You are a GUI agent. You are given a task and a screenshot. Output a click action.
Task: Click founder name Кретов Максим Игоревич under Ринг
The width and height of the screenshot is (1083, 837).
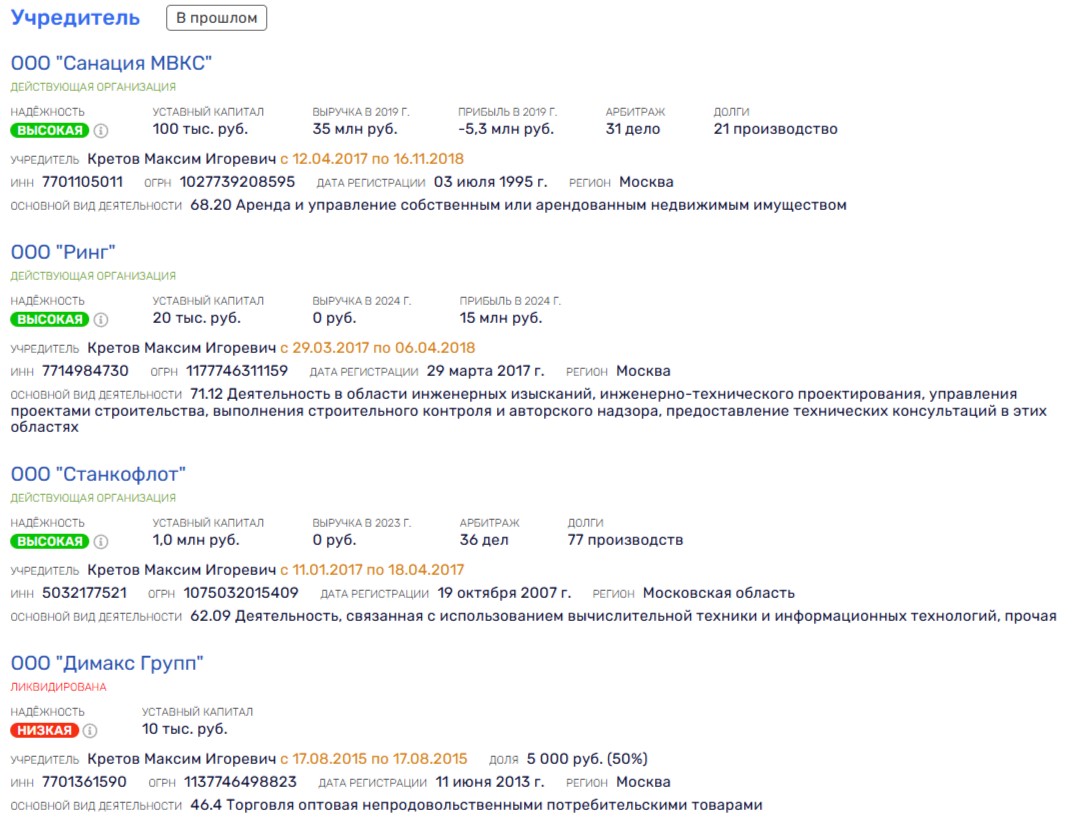click(181, 348)
